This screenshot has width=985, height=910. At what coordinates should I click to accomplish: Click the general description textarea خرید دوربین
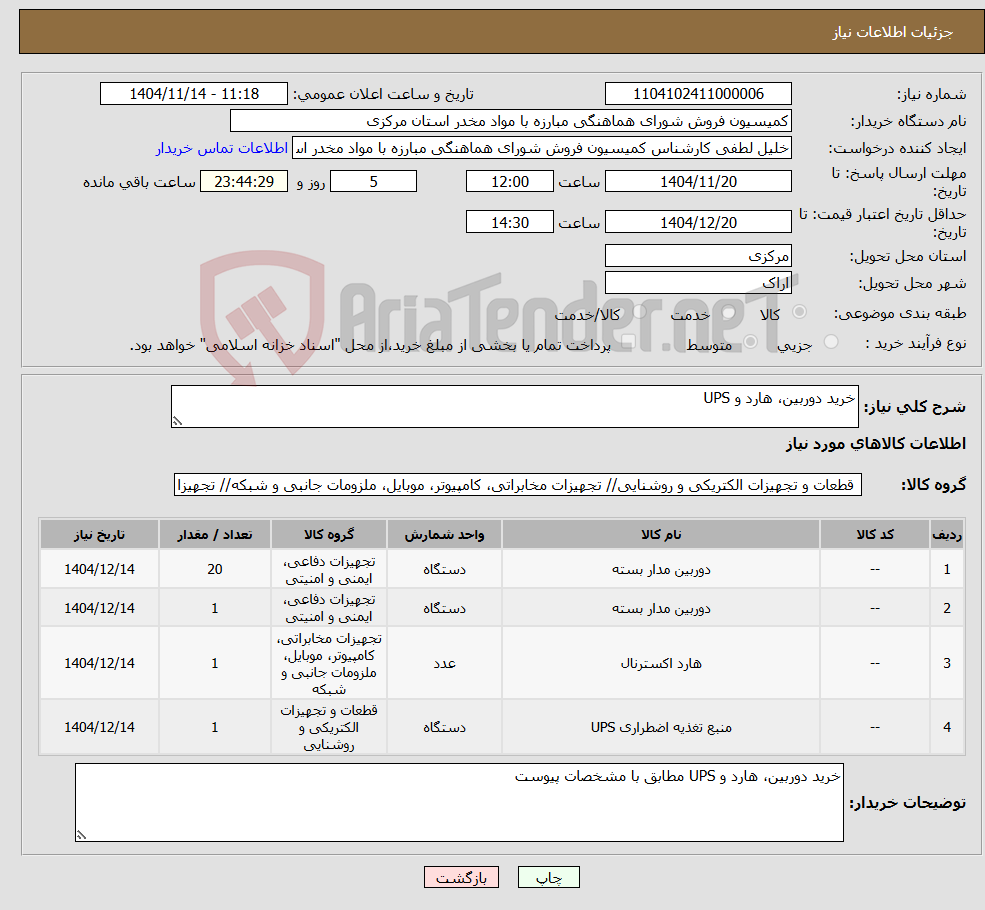coord(514,406)
